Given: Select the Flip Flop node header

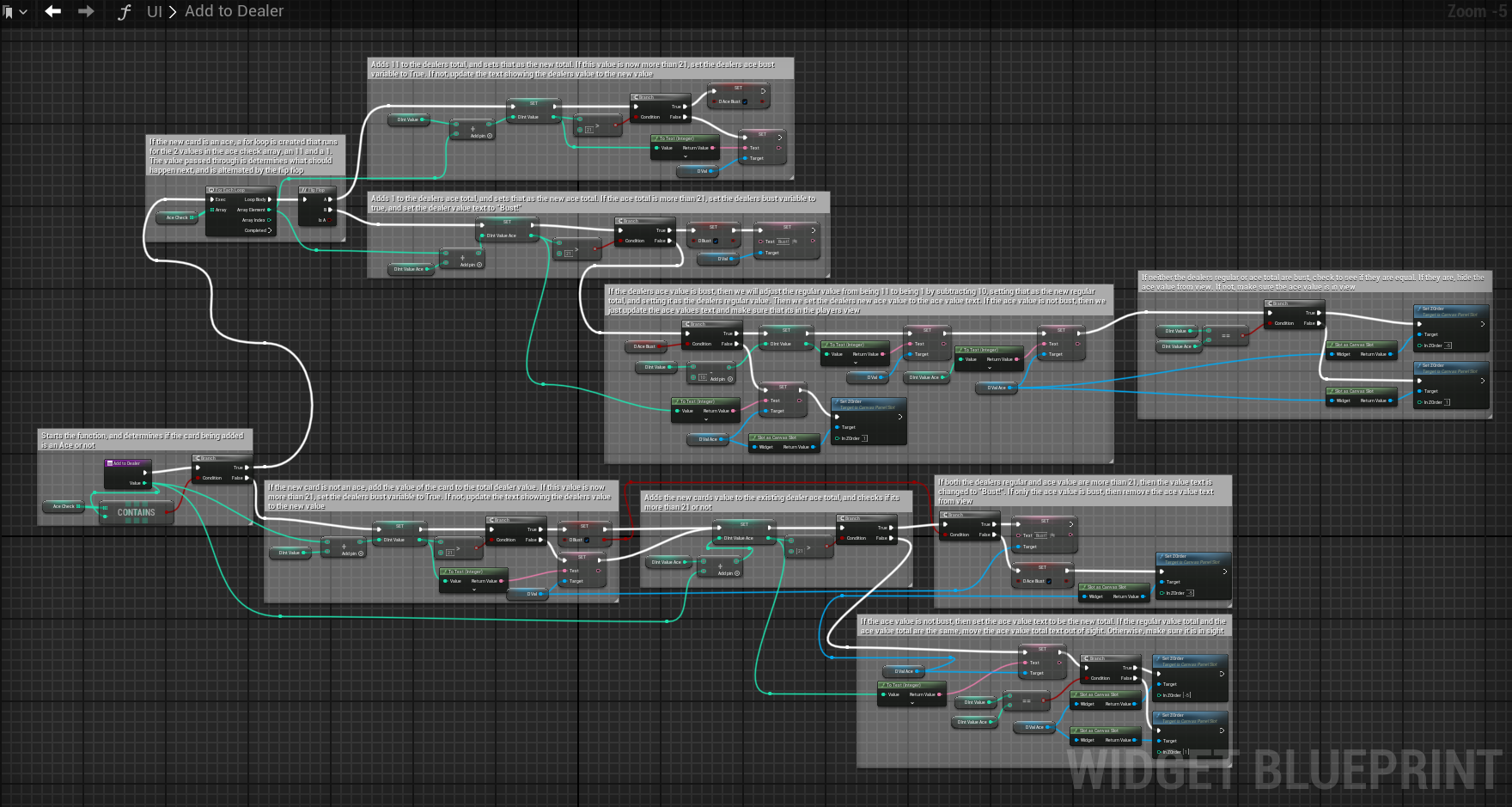Looking at the screenshot, I should (314, 190).
